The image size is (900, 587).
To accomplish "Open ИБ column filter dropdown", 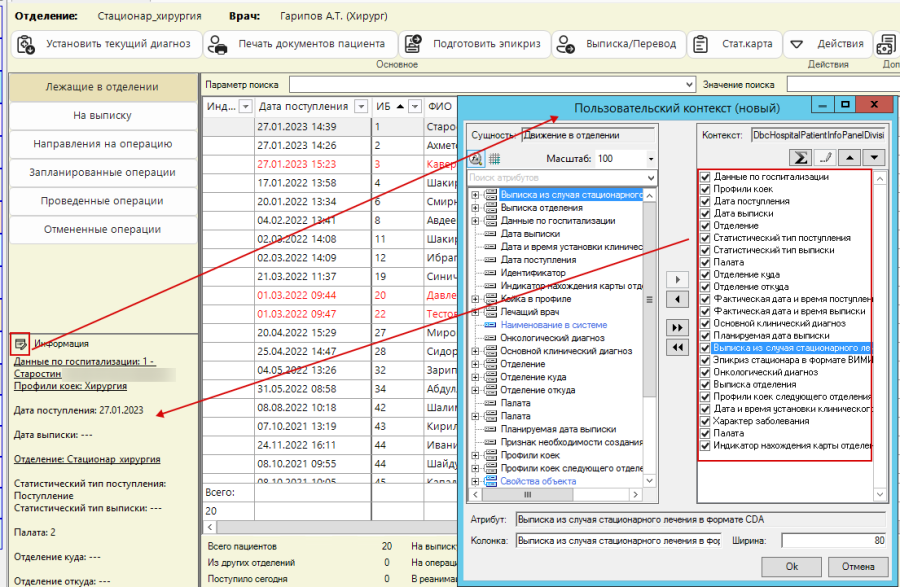I will tap(415, 106).
